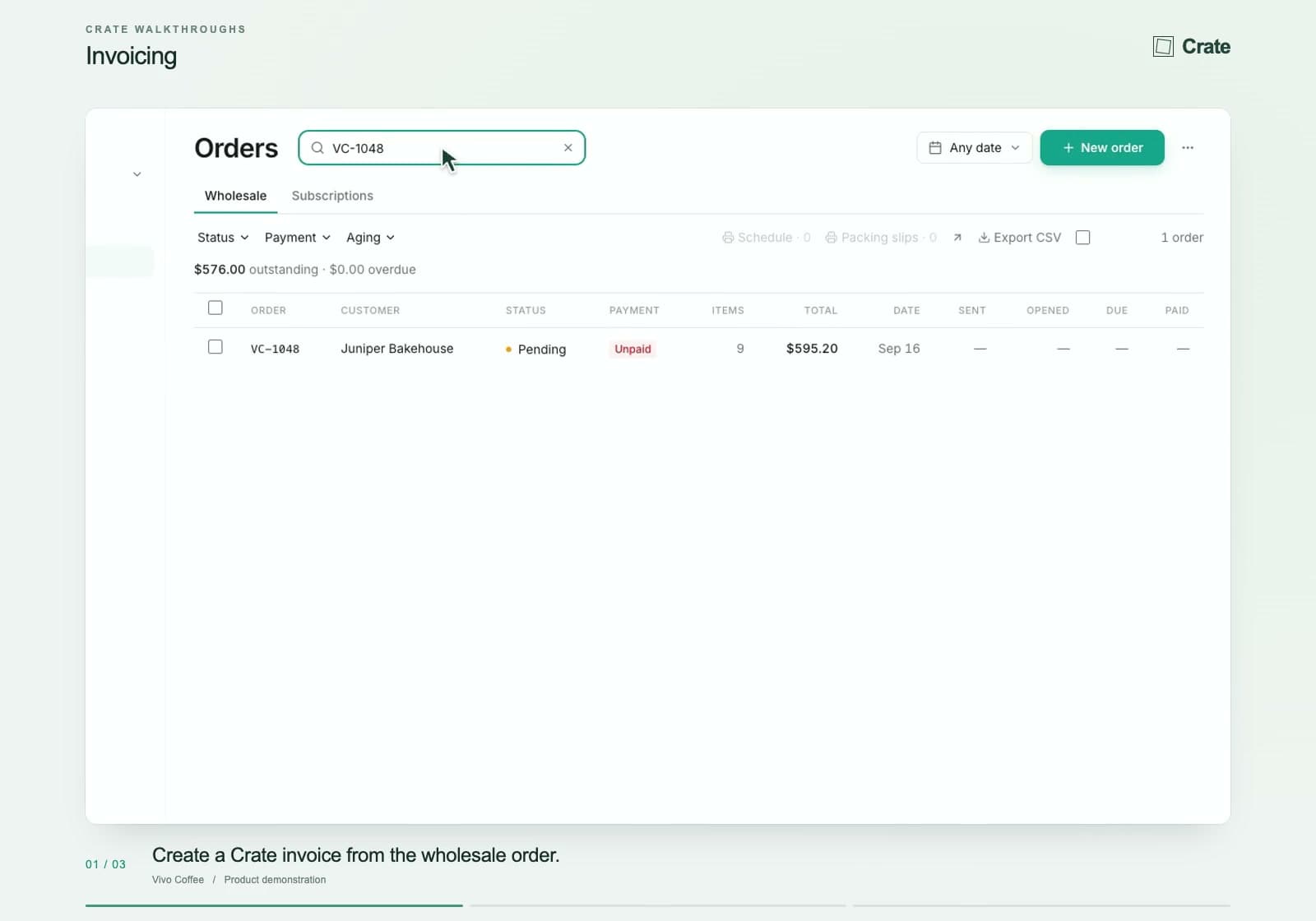
Task: Click the Crate logo
Action: [1192, 47]
